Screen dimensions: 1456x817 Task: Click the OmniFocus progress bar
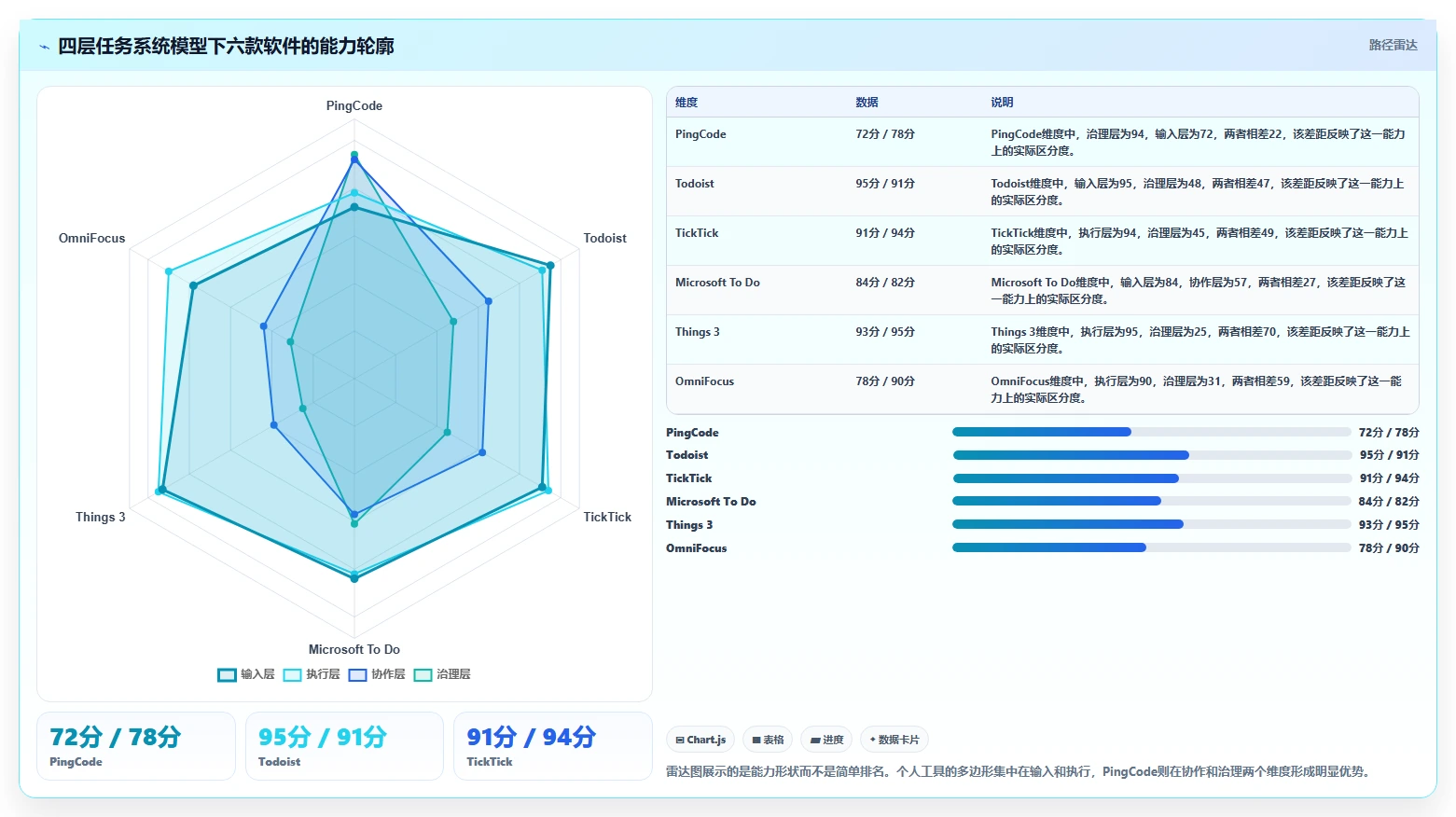coord(1152,547)
